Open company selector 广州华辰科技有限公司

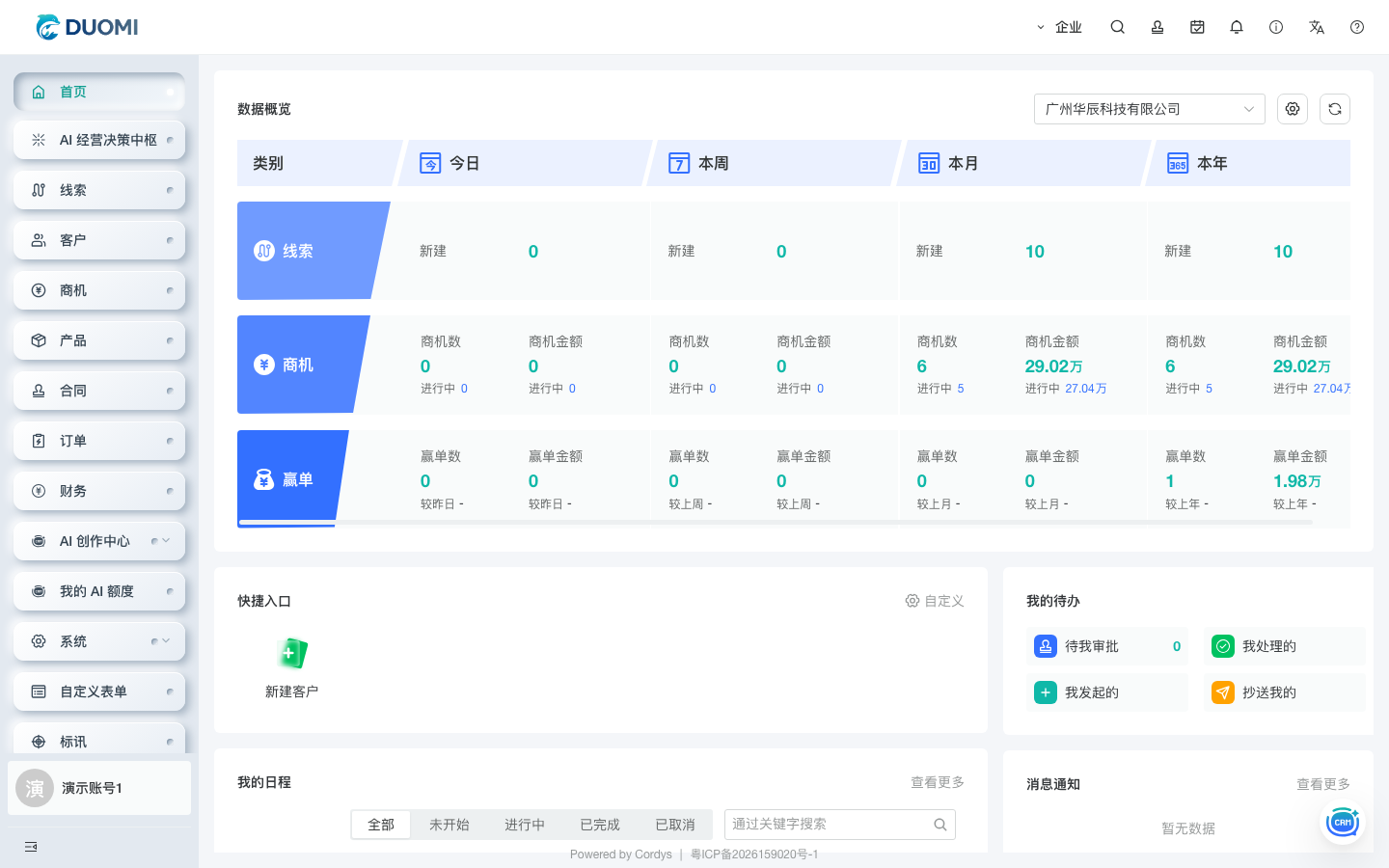(x=1150, y=109)
